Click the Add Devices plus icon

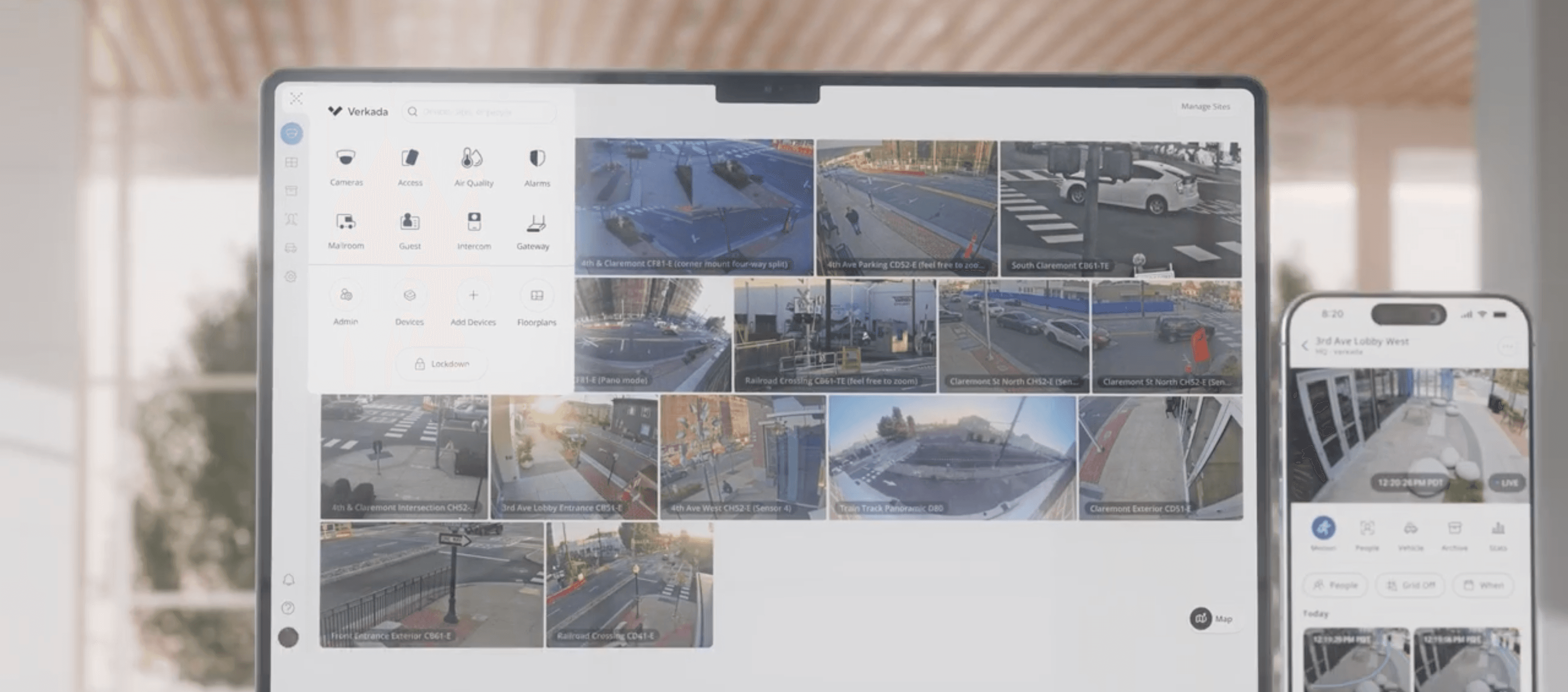473,296
